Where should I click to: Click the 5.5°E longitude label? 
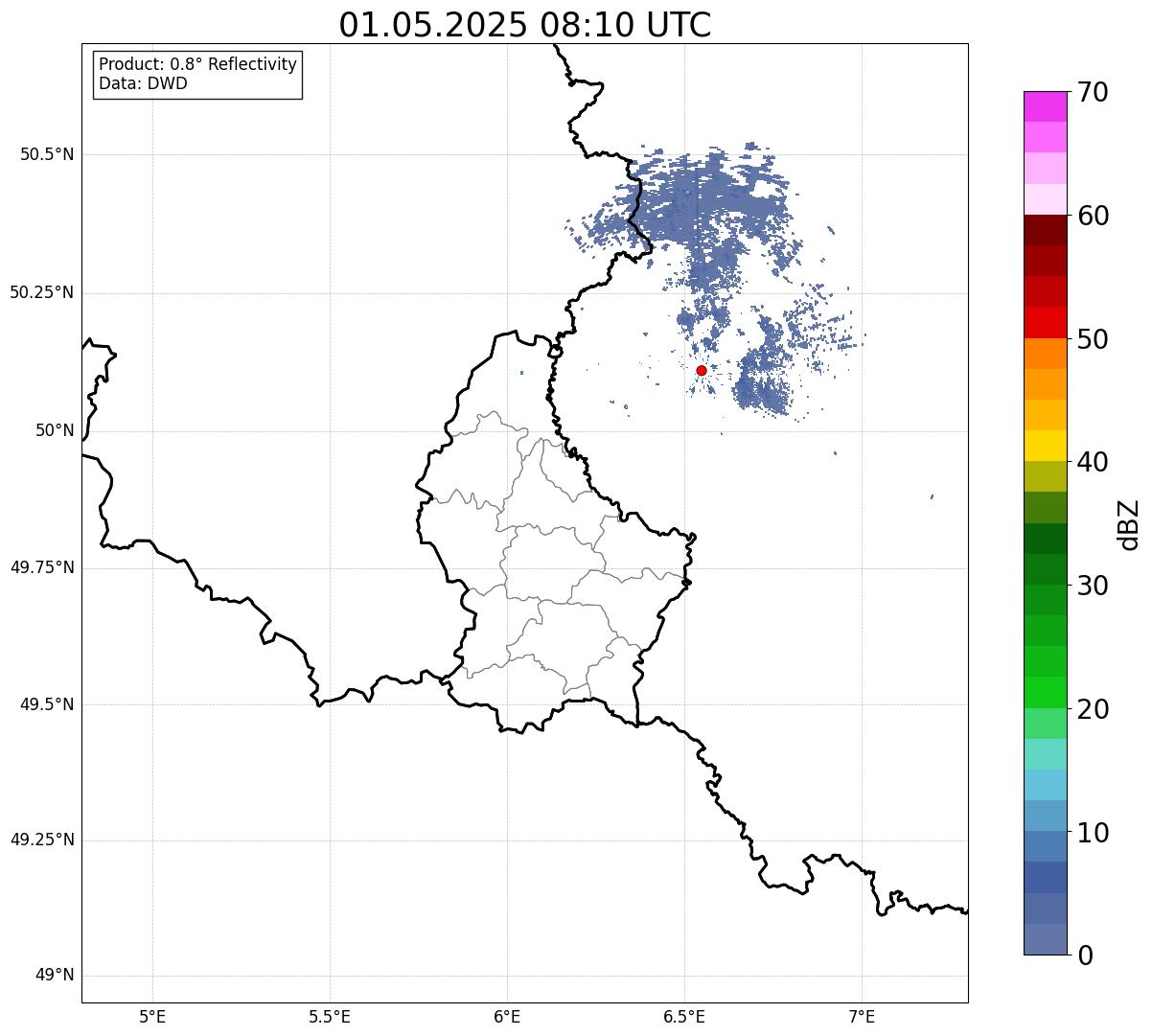point(330,1016)
